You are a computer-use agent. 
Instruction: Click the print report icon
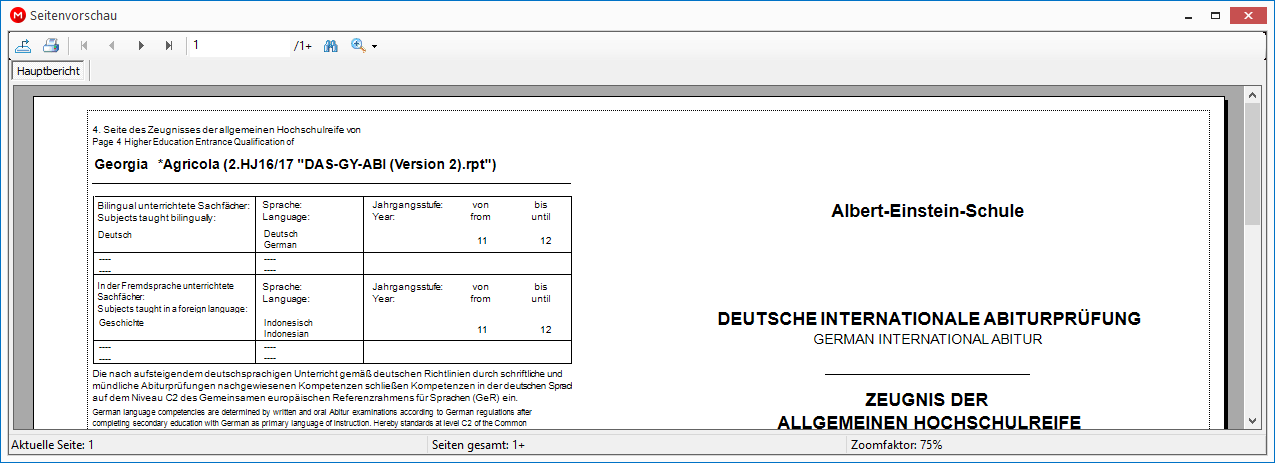pyautogui.click(x=51, y=46)
